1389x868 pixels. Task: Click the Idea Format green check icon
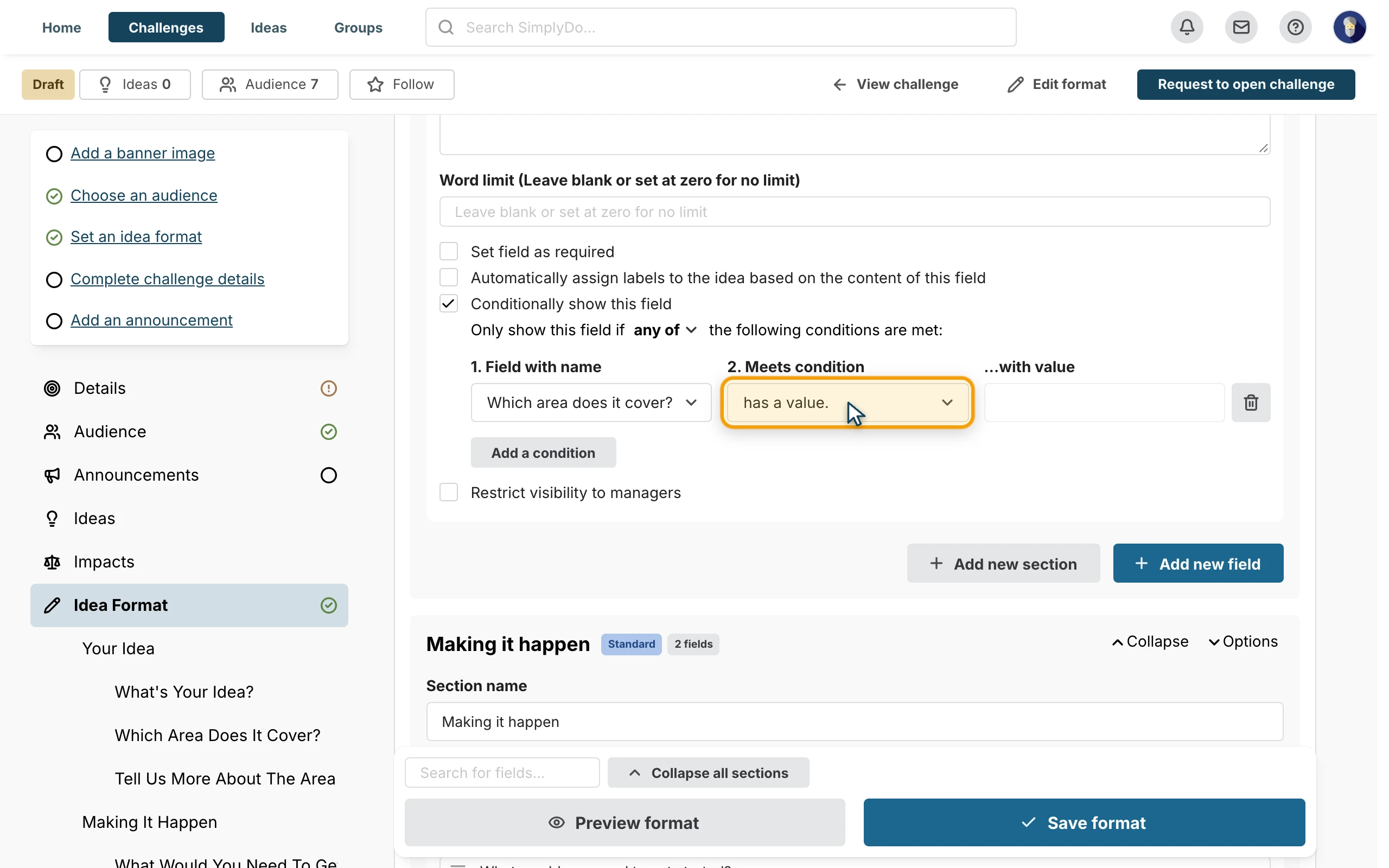(x=328, y=605)
